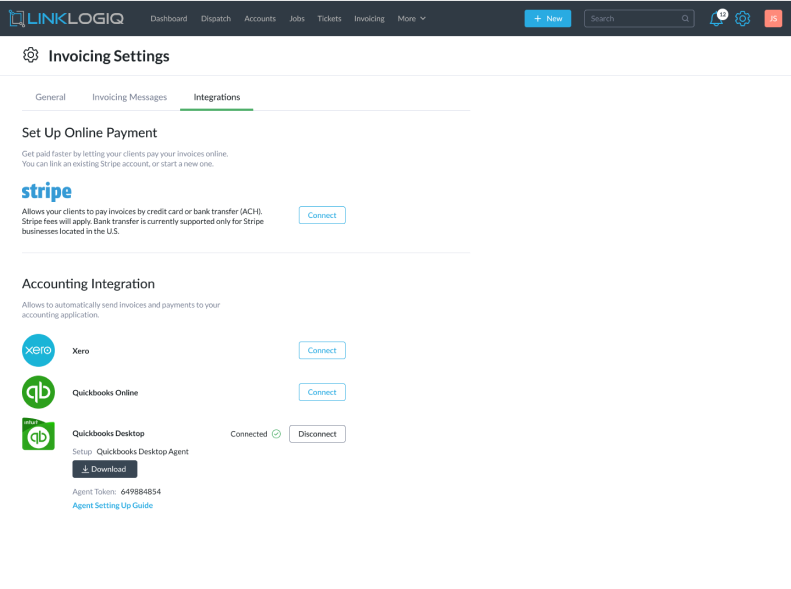Connect Xero integration
791x589 pixels.
pyautogui.click(x=322, y=350)
